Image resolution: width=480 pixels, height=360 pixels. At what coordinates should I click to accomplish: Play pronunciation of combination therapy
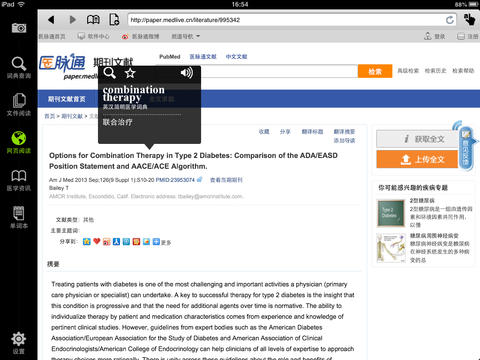click(x=187, y=73)
